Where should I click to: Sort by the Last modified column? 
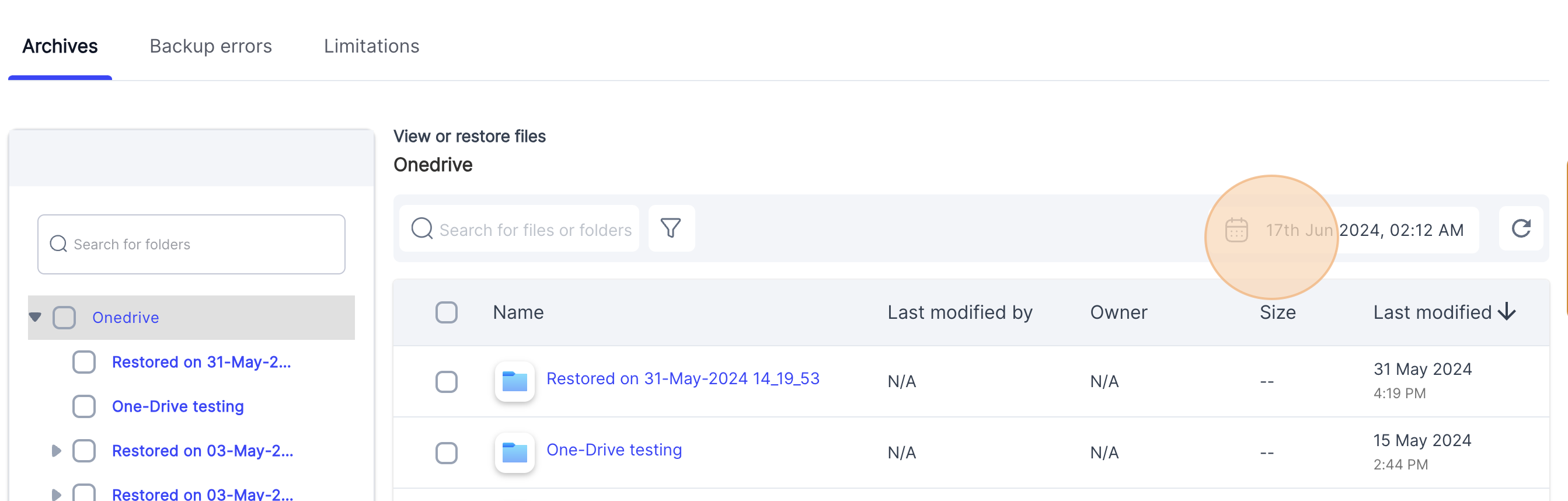coord(1431,312)
